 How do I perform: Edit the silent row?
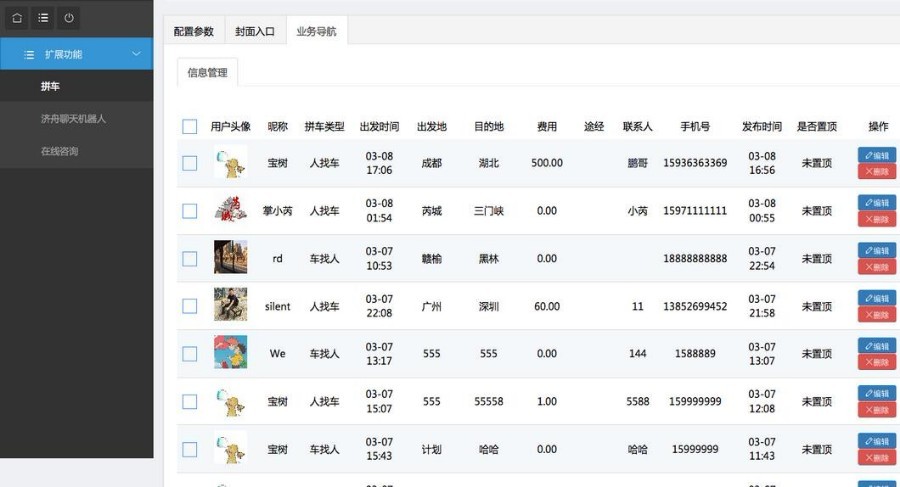[877, 298]
